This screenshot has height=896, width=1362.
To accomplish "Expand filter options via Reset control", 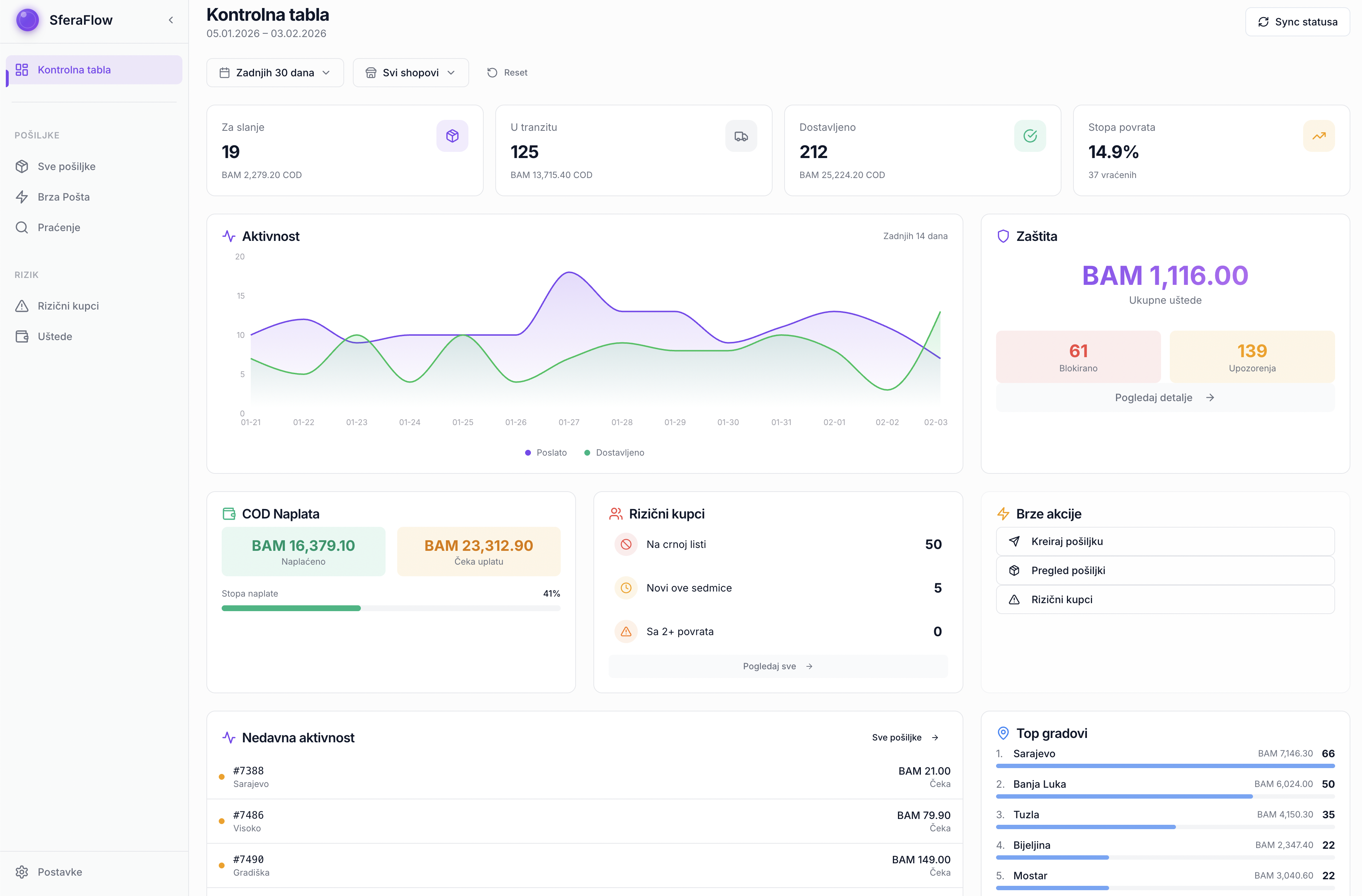I will pyautogui.click(x=507, y=72).
